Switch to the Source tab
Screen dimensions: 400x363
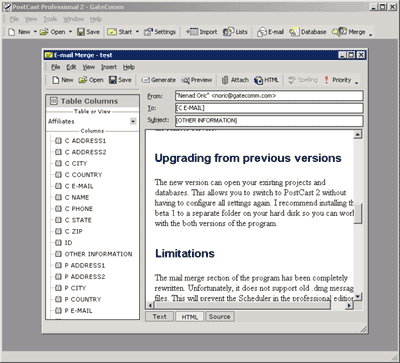pyautogui.click(x=220, y=317)
